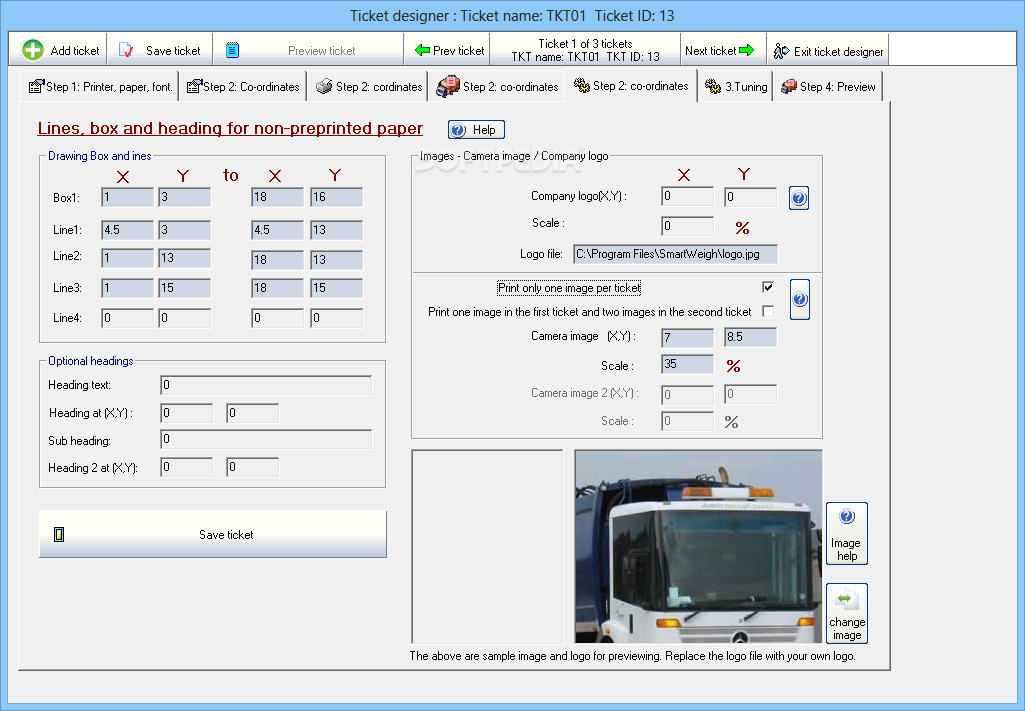This screenshot has height=711, width=1025.
Task: Click Heading at X field
Action: pos(186,413)
